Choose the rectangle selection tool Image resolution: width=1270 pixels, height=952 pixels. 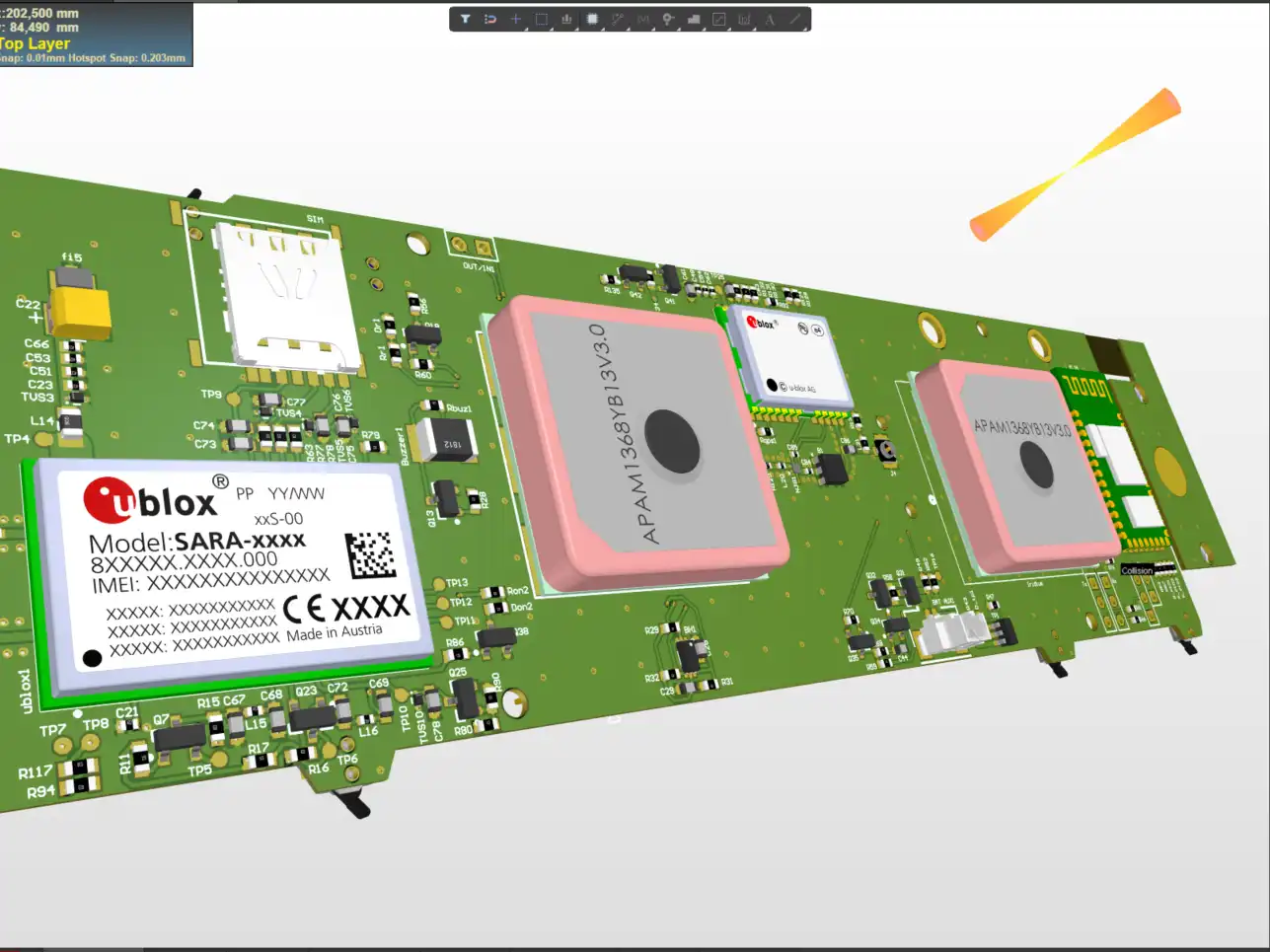pyautogui.click(x=541, y=19)
